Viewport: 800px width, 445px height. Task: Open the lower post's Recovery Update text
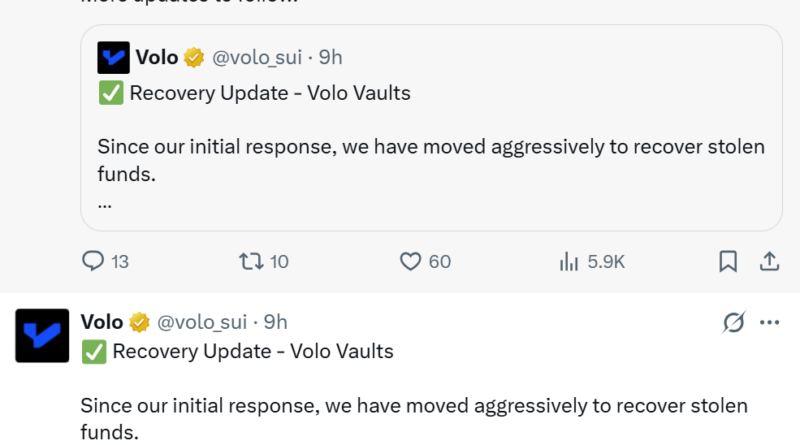(x=252, y=351)
